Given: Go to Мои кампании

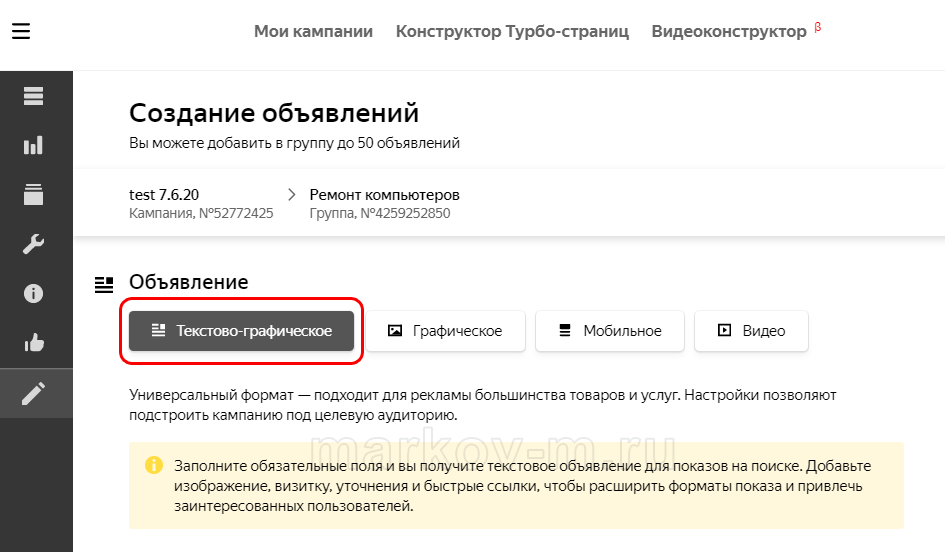Looking at the screenshot, I should click(x=313, y=32).
